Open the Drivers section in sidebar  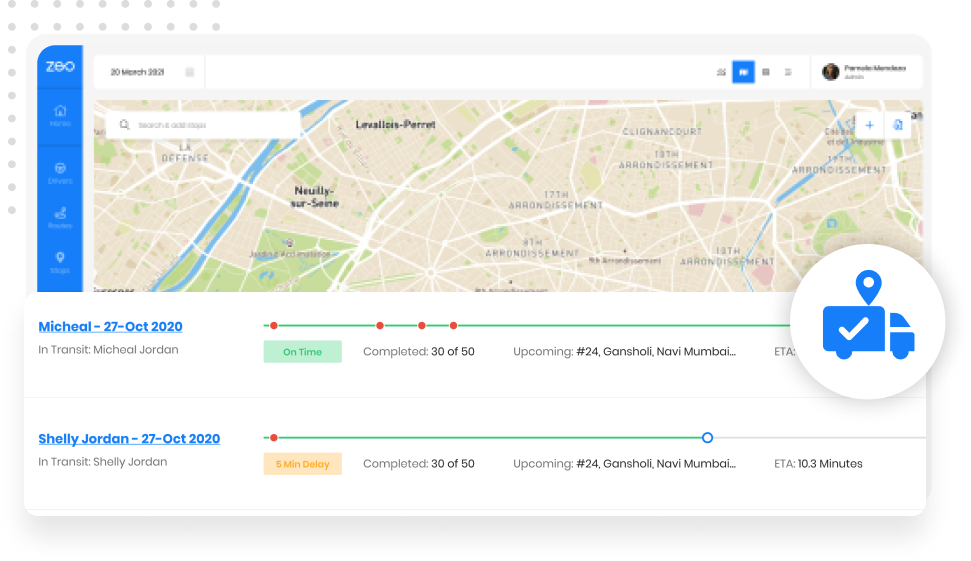tap(60, 173)
